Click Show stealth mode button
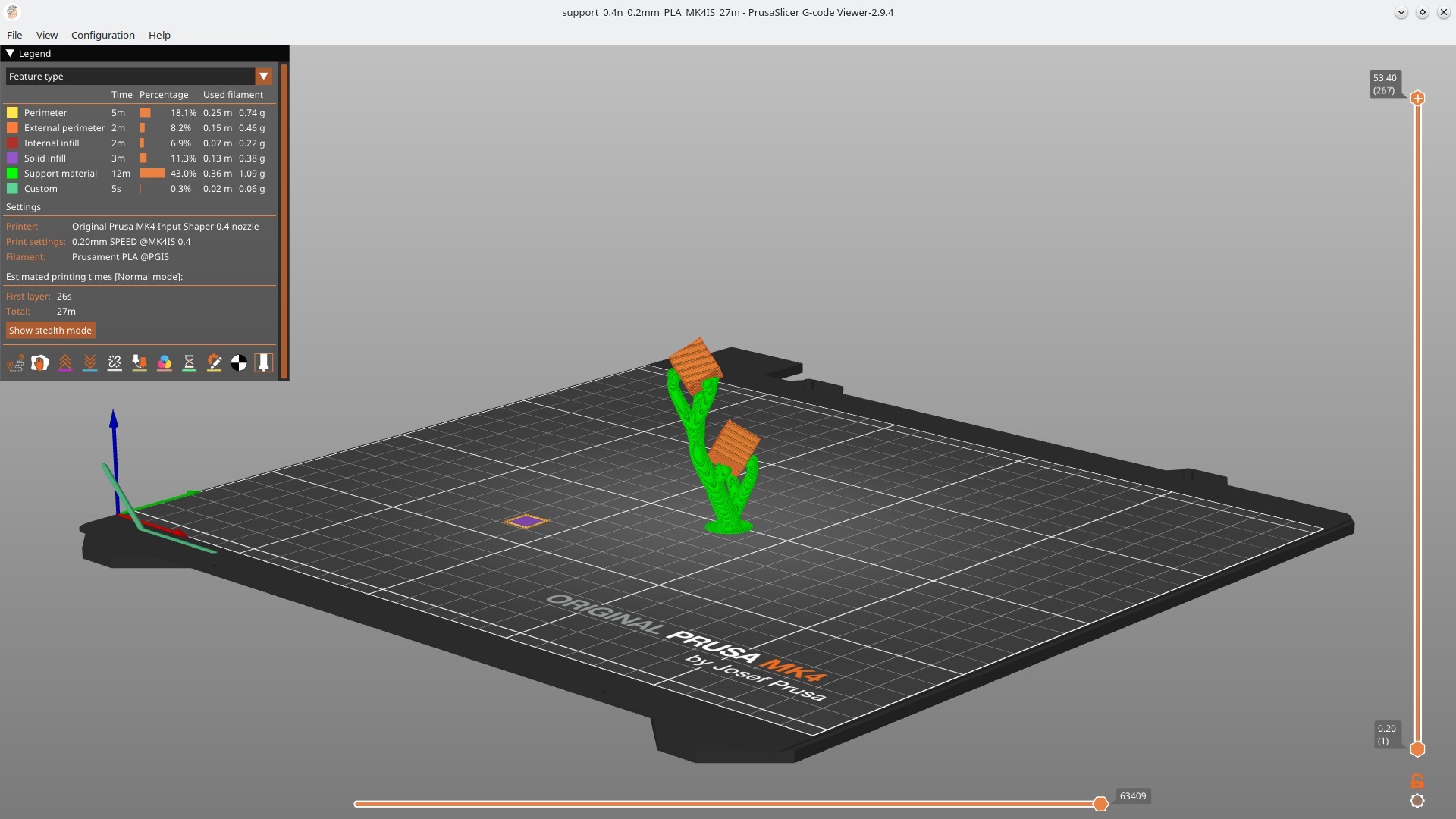This screenshot has height=819, width=1456. click(50, 331)
